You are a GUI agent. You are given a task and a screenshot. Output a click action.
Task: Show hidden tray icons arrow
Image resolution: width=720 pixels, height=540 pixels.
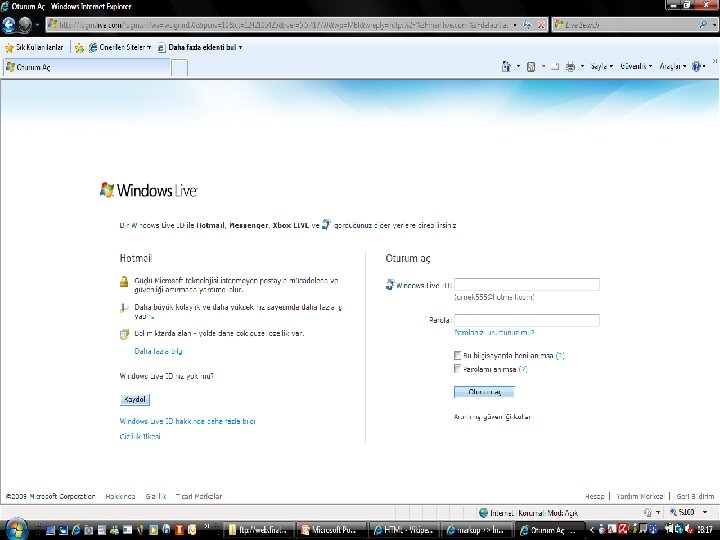[591, 530]
